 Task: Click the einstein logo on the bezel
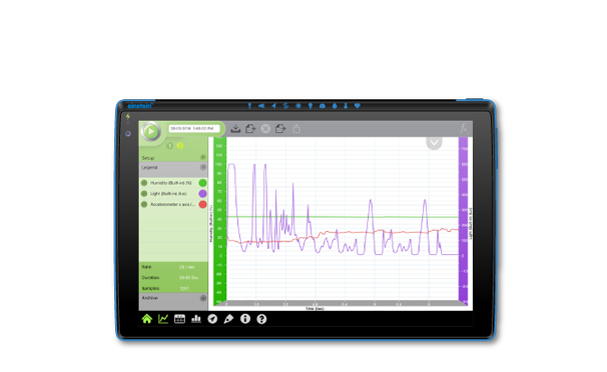tap(140, 106)
